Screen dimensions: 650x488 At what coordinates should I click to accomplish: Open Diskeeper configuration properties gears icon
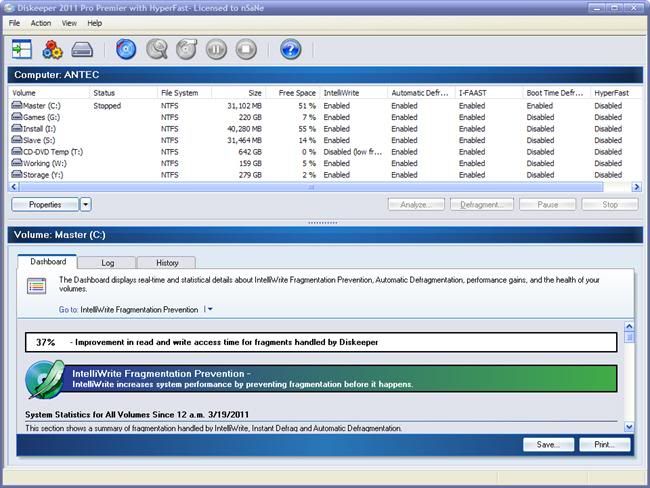click(52, 49)
